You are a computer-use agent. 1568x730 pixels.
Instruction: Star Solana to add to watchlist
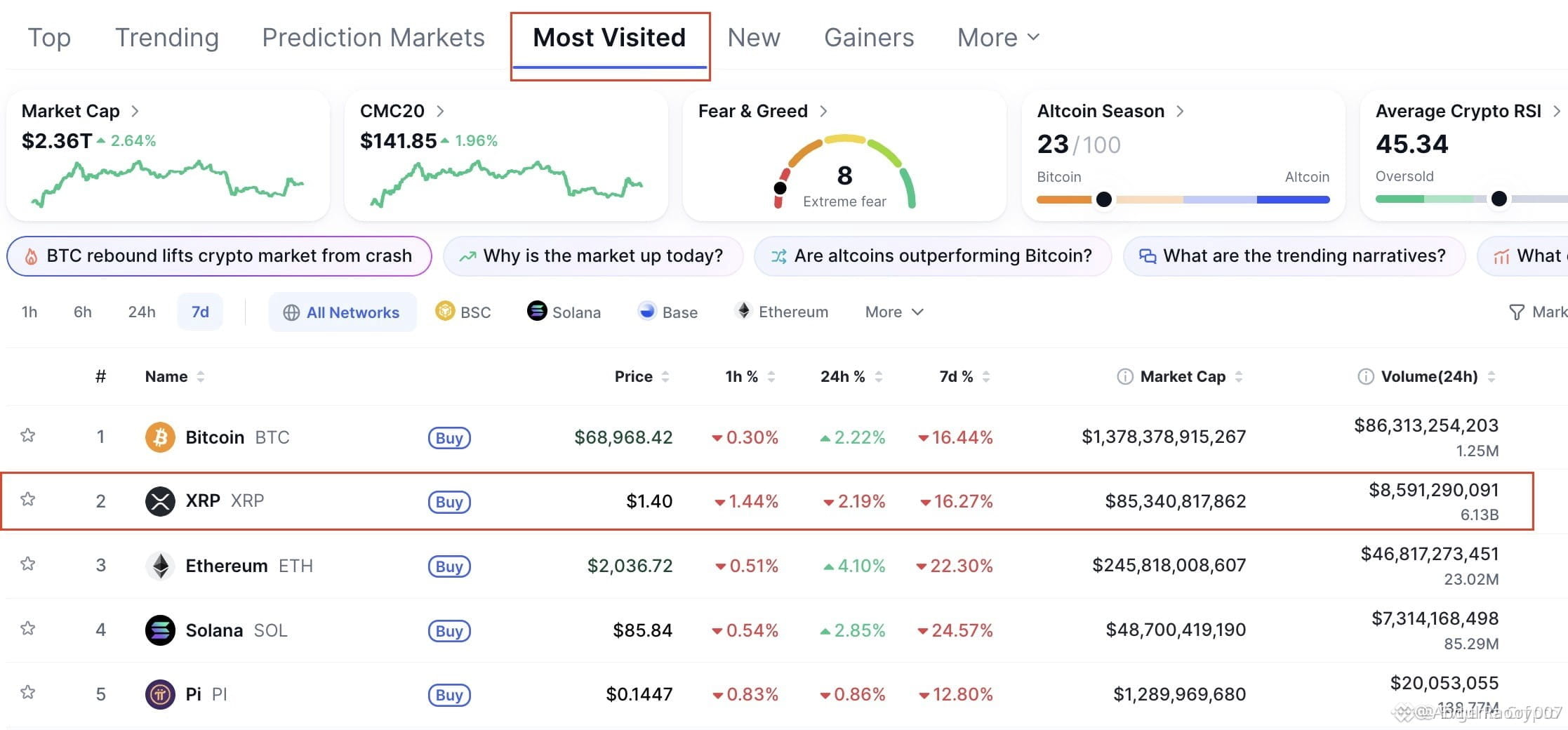coord(28,628)
